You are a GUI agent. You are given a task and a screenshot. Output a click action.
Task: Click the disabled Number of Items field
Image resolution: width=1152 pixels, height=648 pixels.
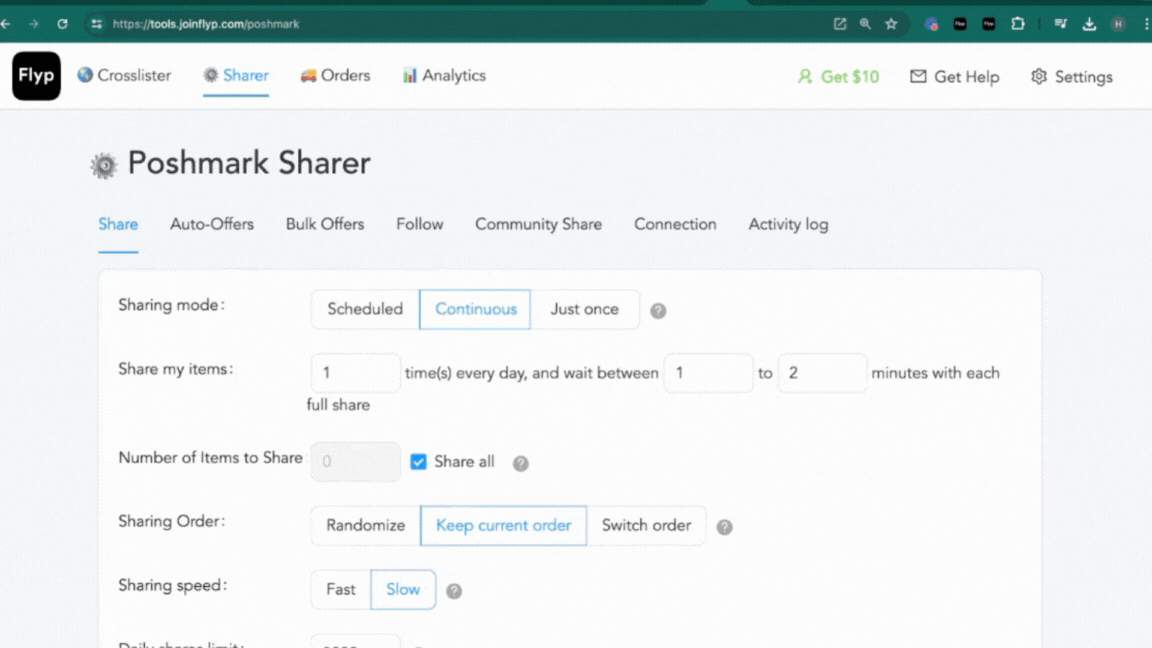(356, 462)
